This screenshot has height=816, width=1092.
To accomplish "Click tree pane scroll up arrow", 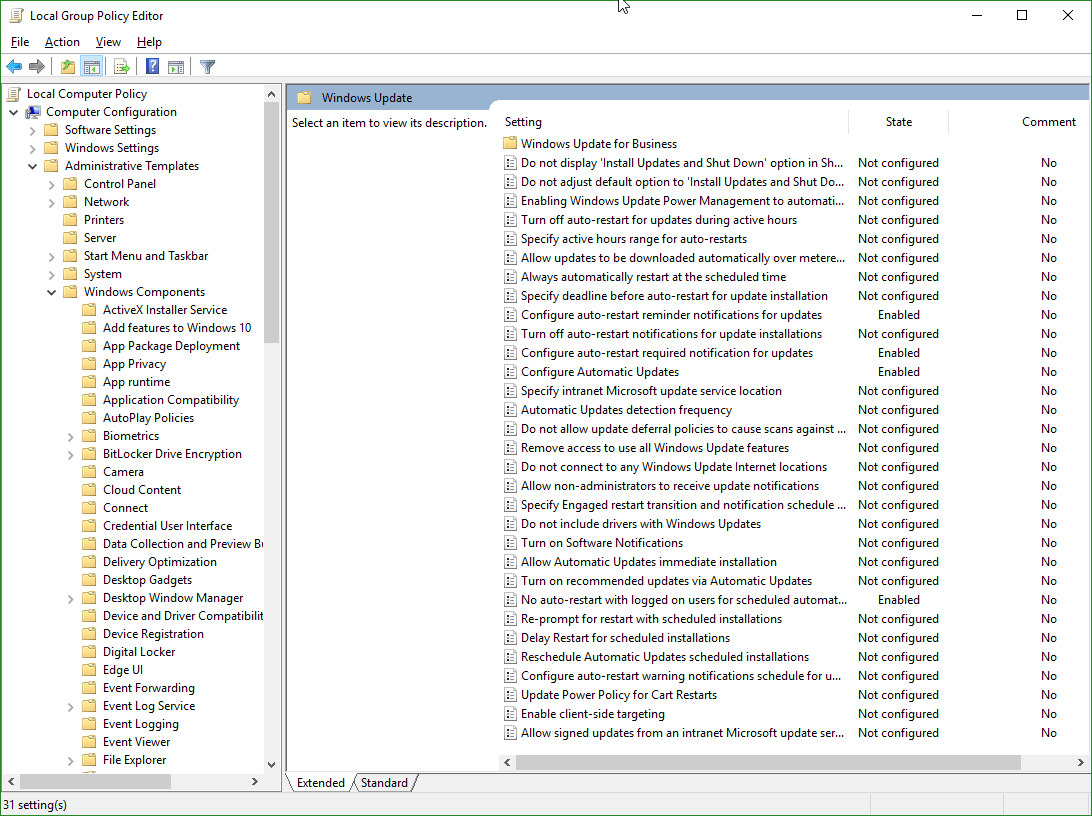I will point(272,94).
